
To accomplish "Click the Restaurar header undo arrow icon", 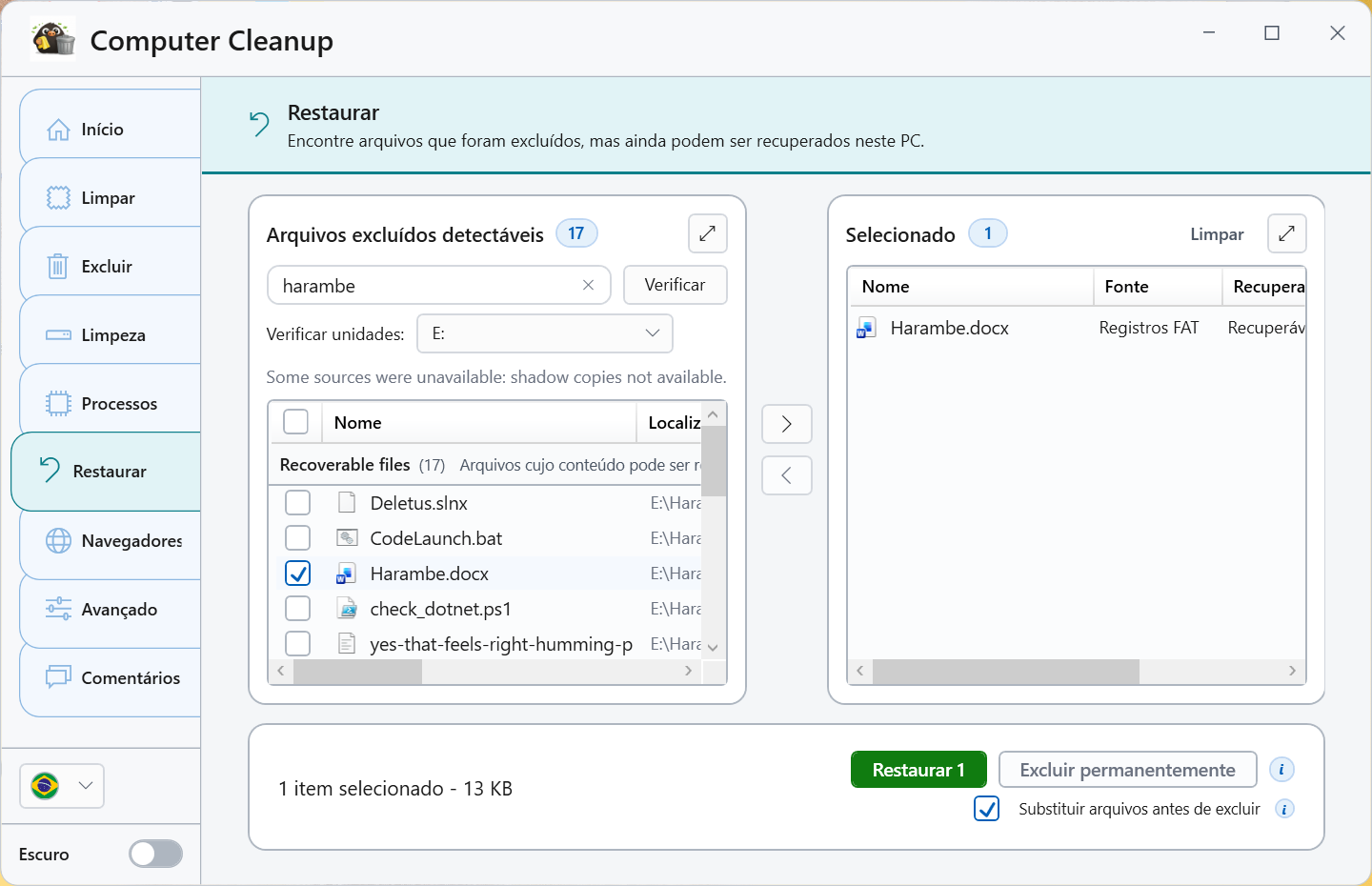I will point(259,124).
